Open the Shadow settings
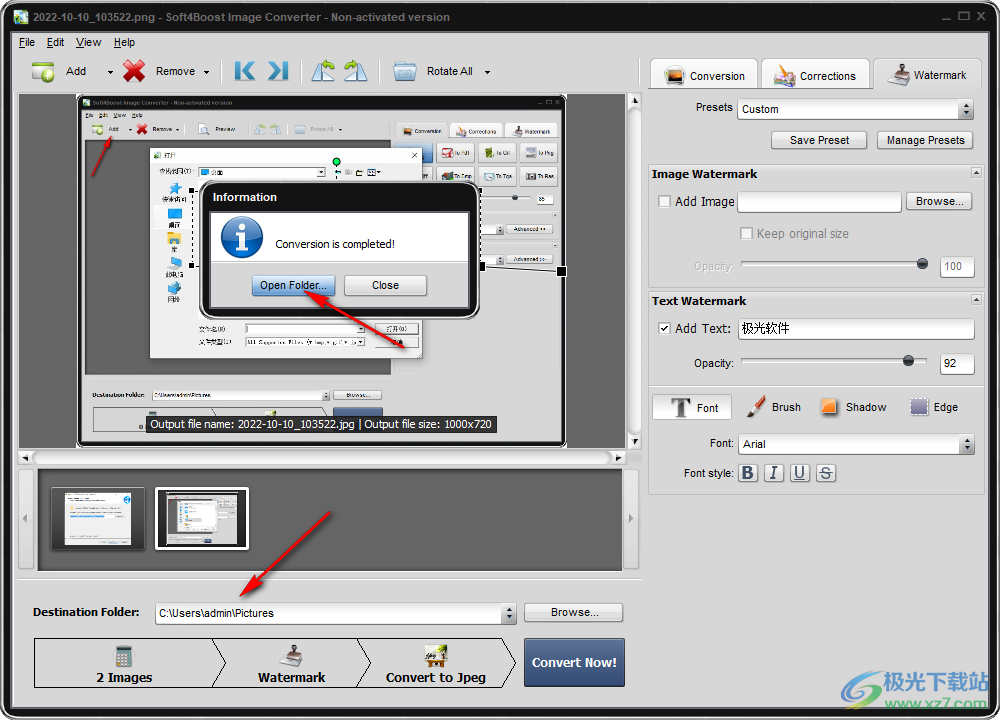The width and height of the screenshot is (1000, 720). point(853,407)
